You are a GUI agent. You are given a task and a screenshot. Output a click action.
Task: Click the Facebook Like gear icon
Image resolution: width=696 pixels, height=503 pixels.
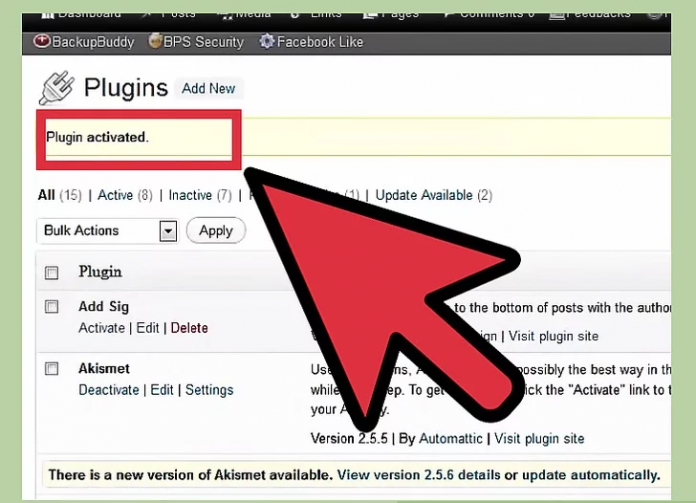(267, 42)
